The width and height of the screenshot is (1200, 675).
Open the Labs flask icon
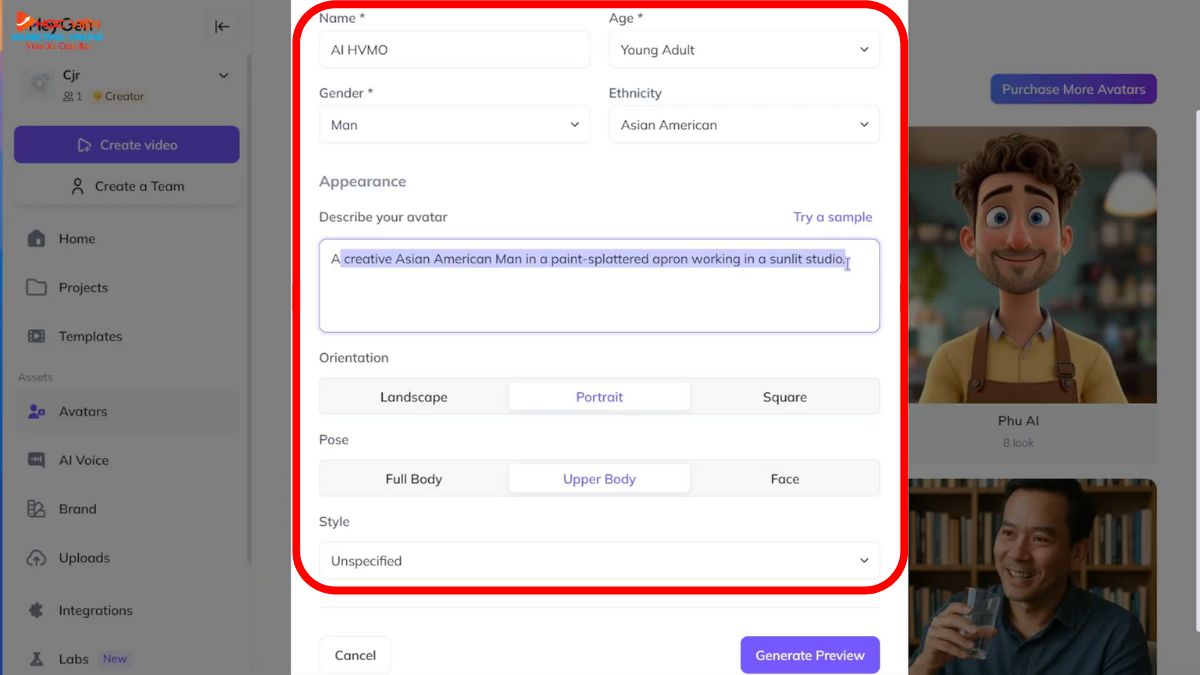[37, 659]
